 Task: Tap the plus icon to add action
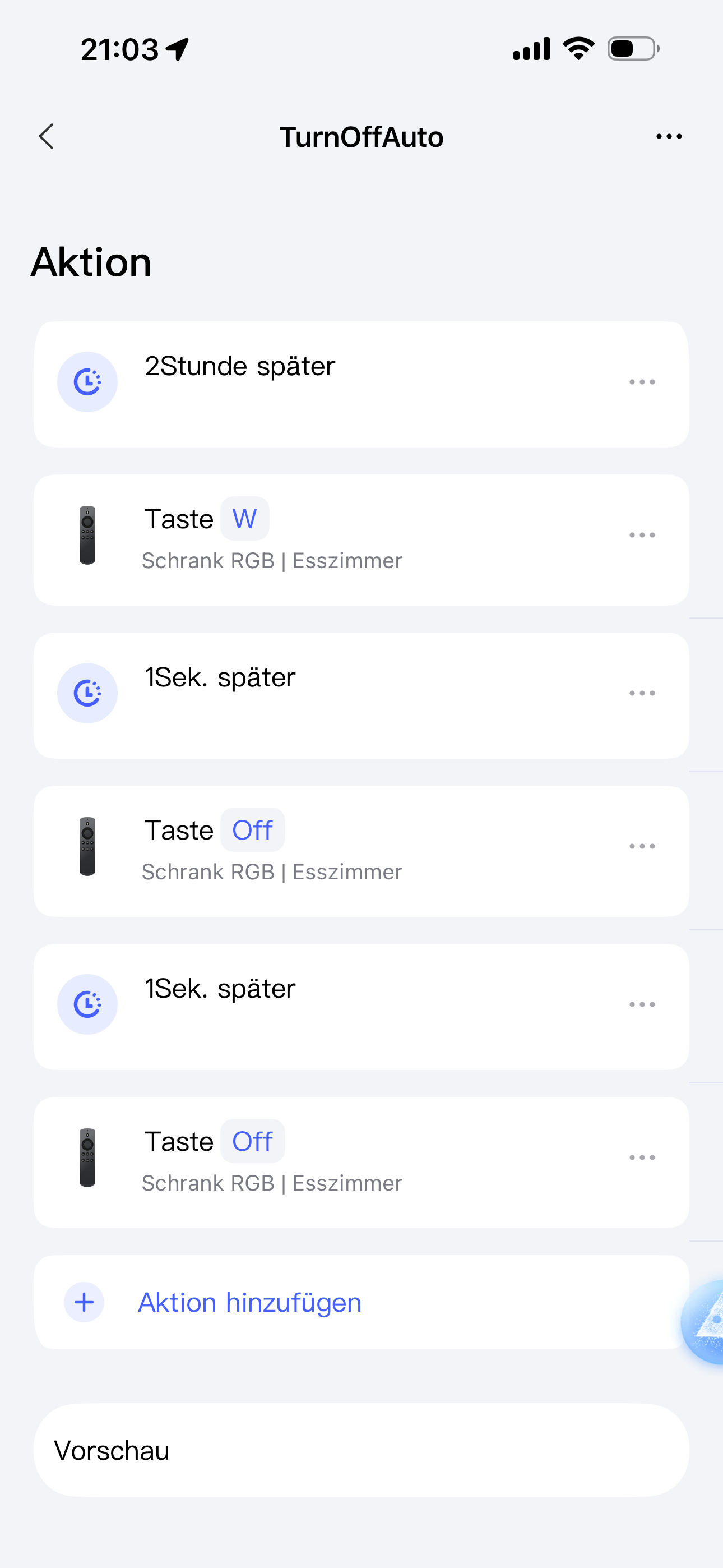[84, 1303]
